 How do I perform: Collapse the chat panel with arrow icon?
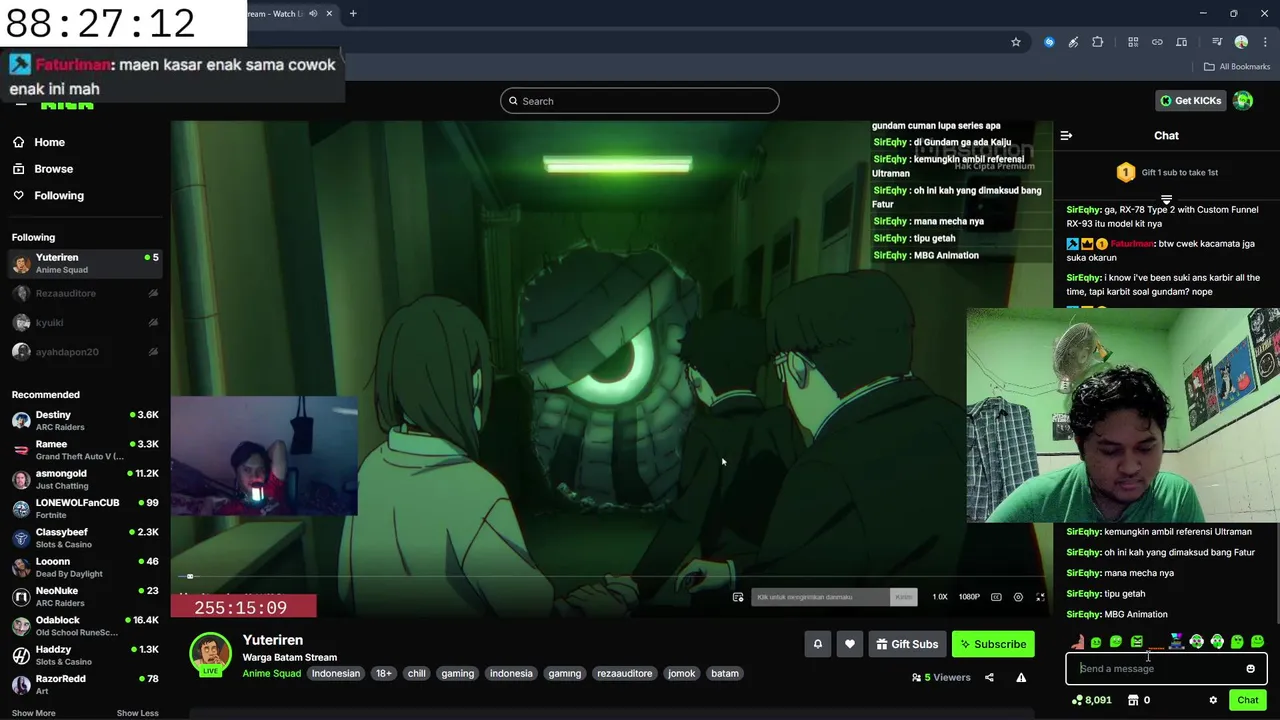pyautogui.click(x=1066, y=136)
